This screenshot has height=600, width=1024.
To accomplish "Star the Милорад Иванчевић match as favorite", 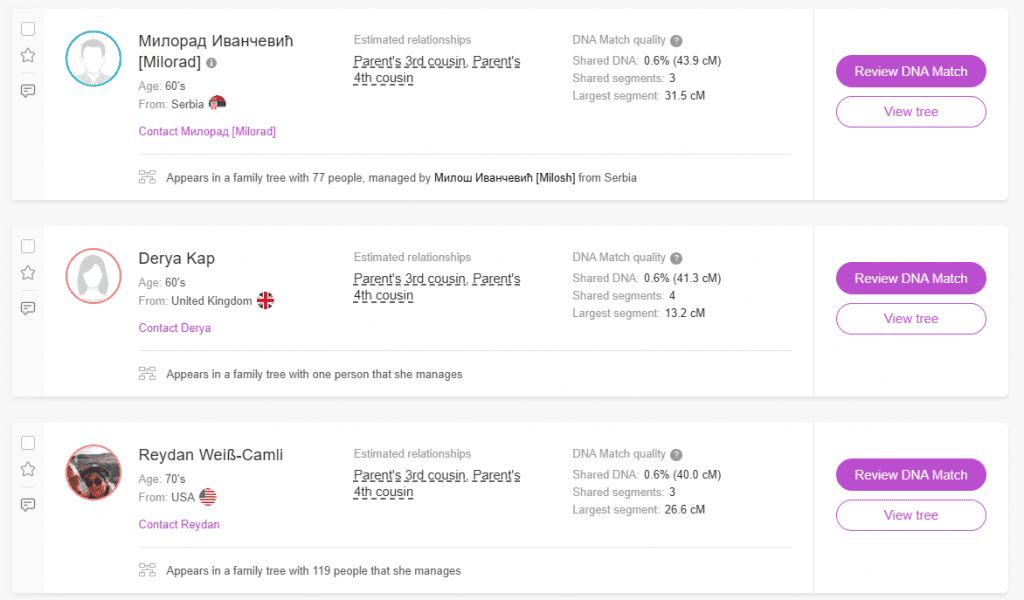I will pyautogui.click(x=28, y=56).
